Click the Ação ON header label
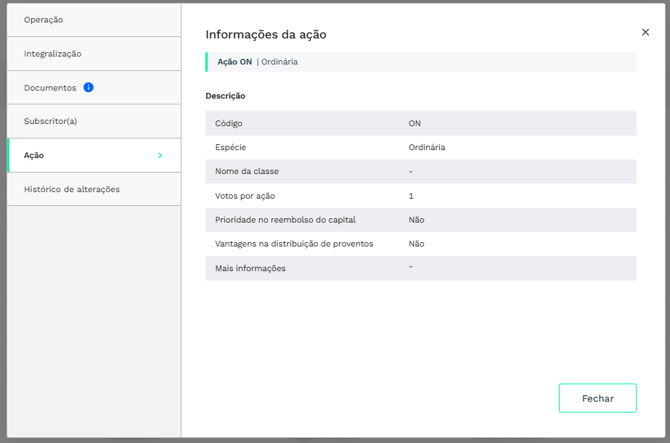This screenshot has width=670, height=443. [234, 62]
